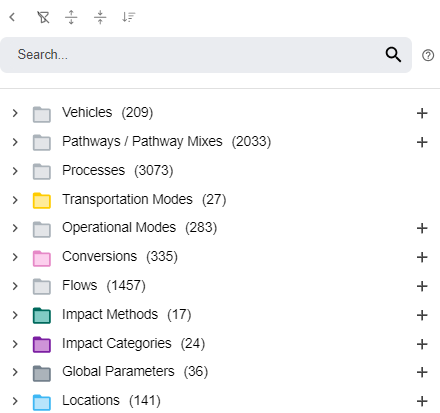The height and width of the screenshot is (413, 440).
Task: Add a new Conversion plus icon
Action: tap(422, 257)
